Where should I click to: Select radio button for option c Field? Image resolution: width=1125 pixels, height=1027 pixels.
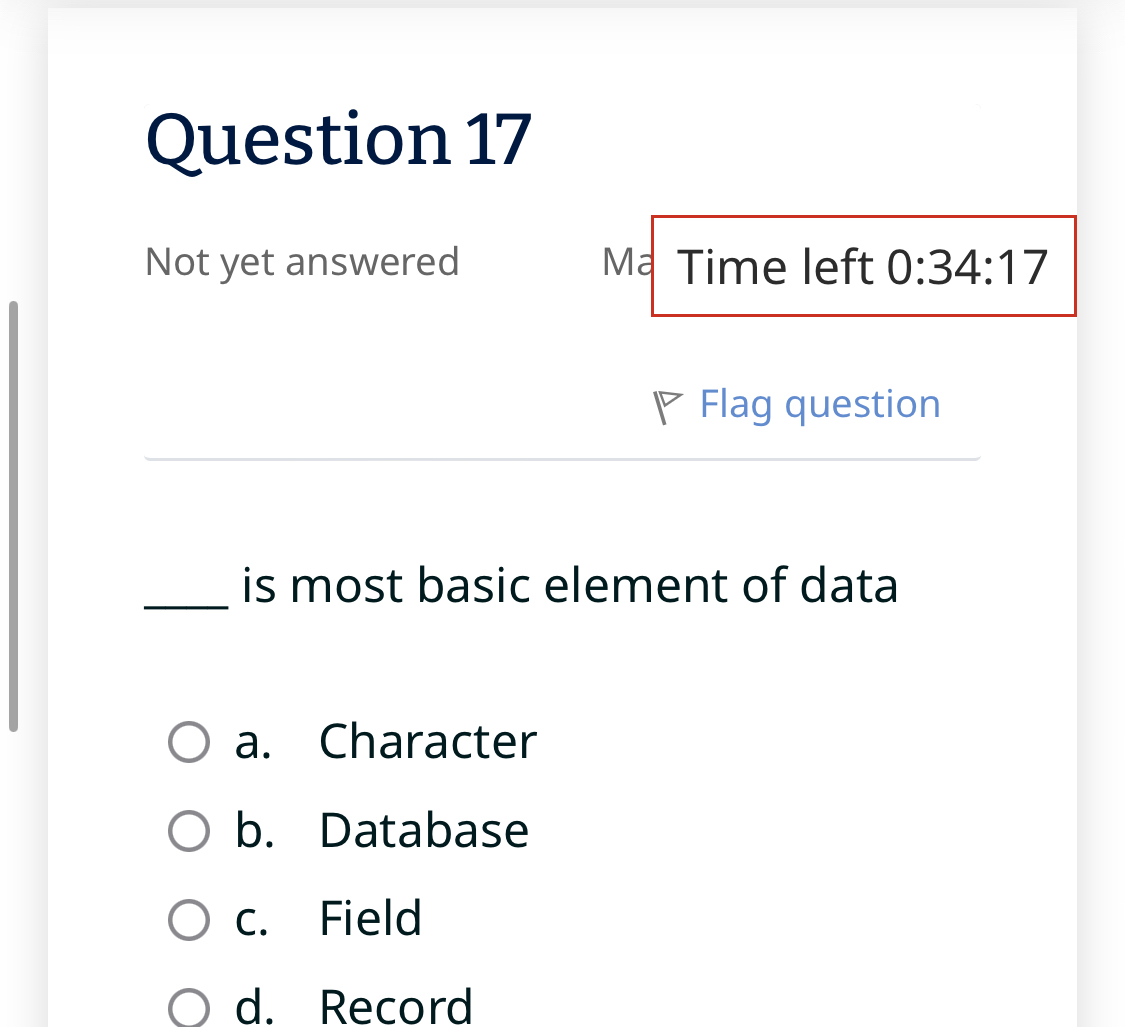click(188, 918)
